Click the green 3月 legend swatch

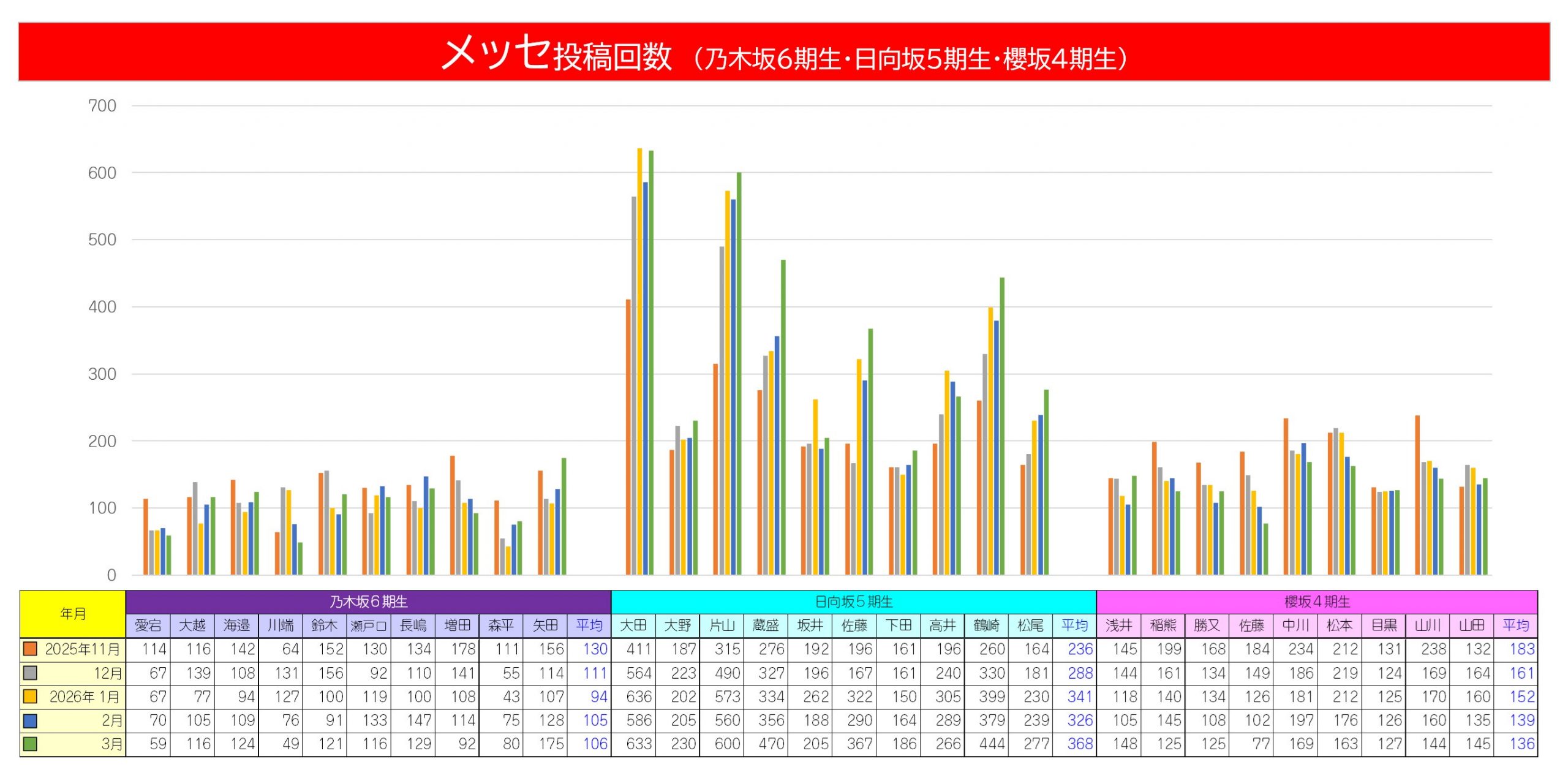[29, 744]
